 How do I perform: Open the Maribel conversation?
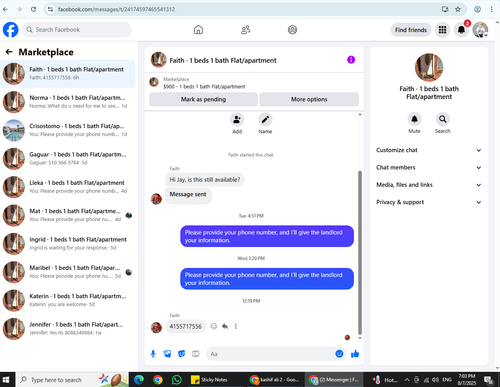[x=68, y=272]
